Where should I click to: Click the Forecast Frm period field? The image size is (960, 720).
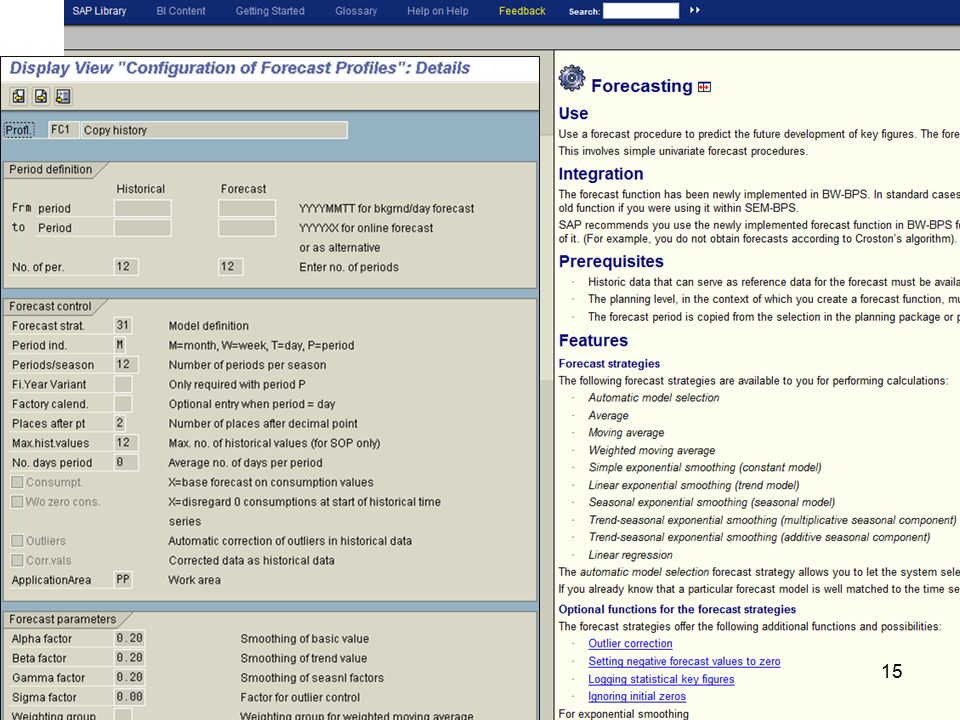pyautogui.click(x=247, y=208)
